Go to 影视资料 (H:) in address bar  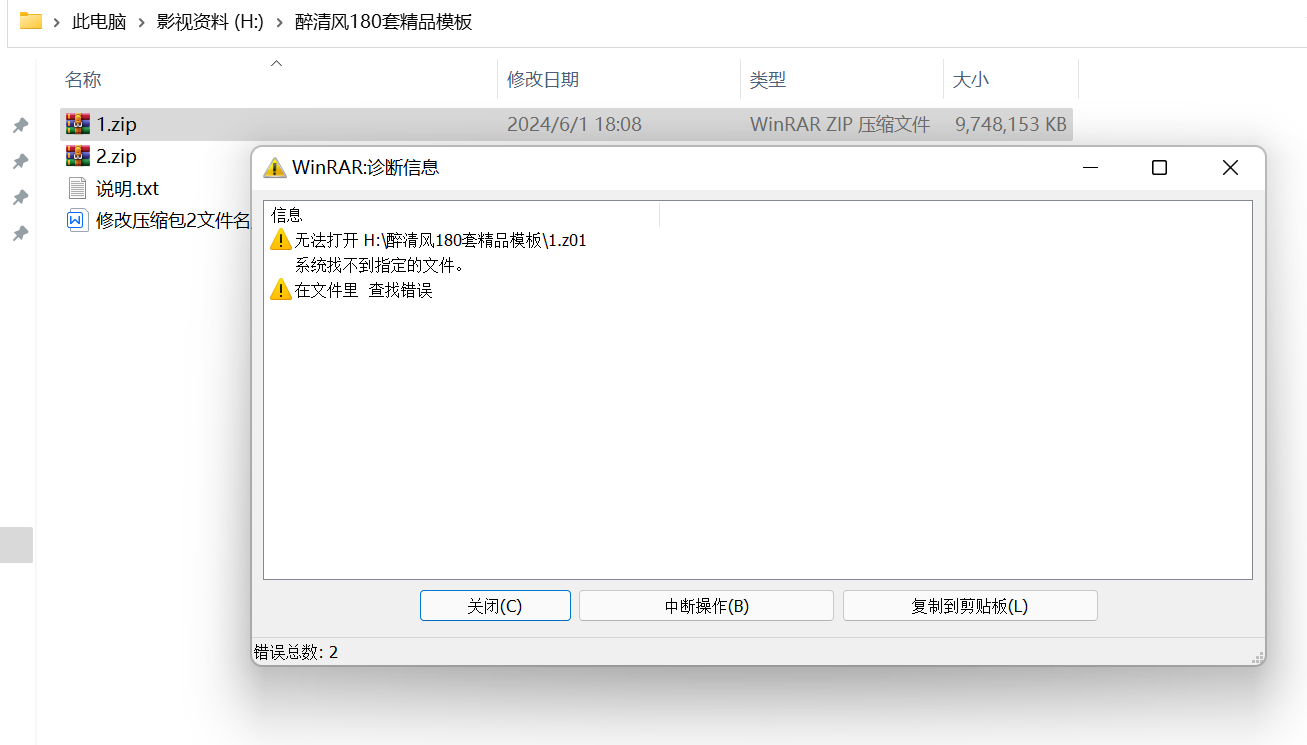click(210, 22)
